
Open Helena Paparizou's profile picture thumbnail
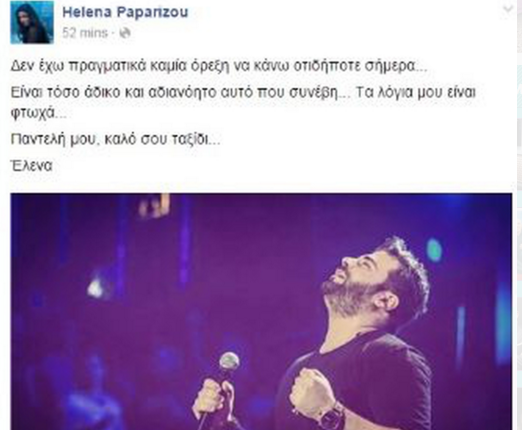(x=32, y=22)
